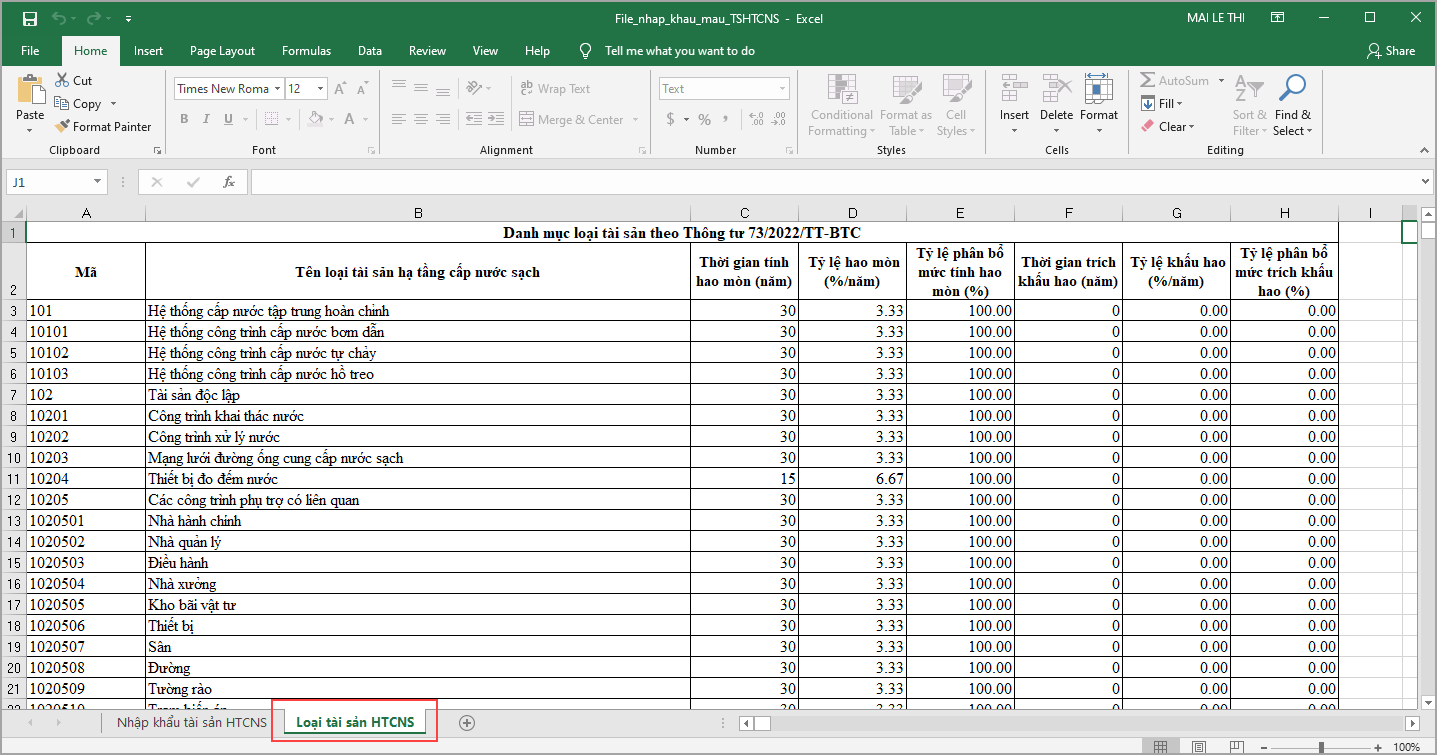
Task: Open the Page Layout ribbon tab
Action: [222, 51]
